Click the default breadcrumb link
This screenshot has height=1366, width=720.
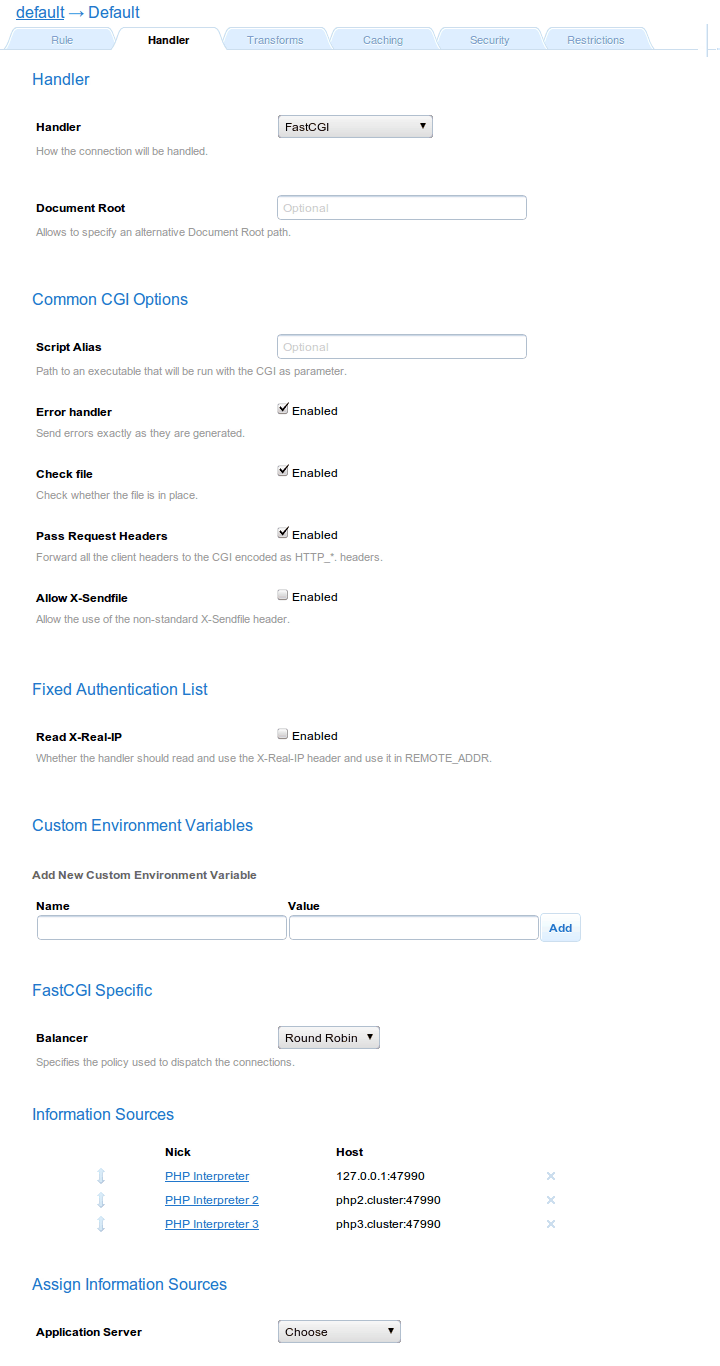click(x=40, y=13)
